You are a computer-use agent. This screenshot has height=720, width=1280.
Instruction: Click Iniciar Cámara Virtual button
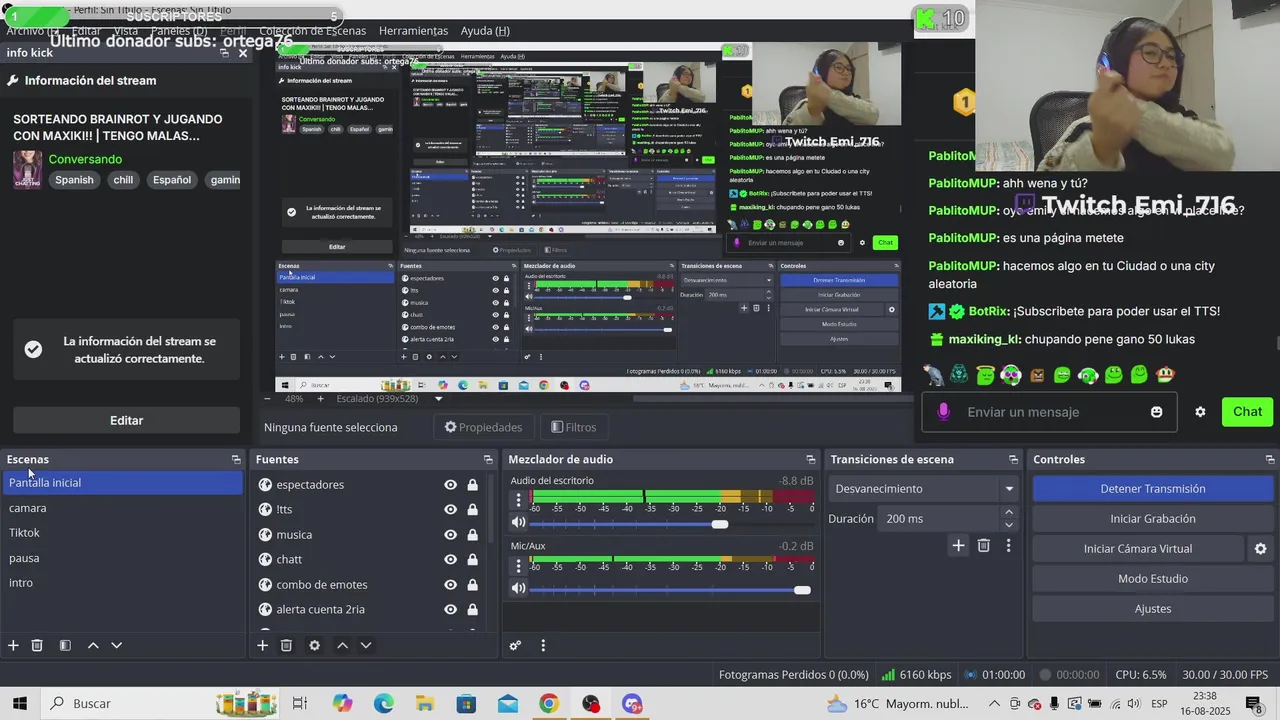pyautogui.click(x=1138, y=549)
